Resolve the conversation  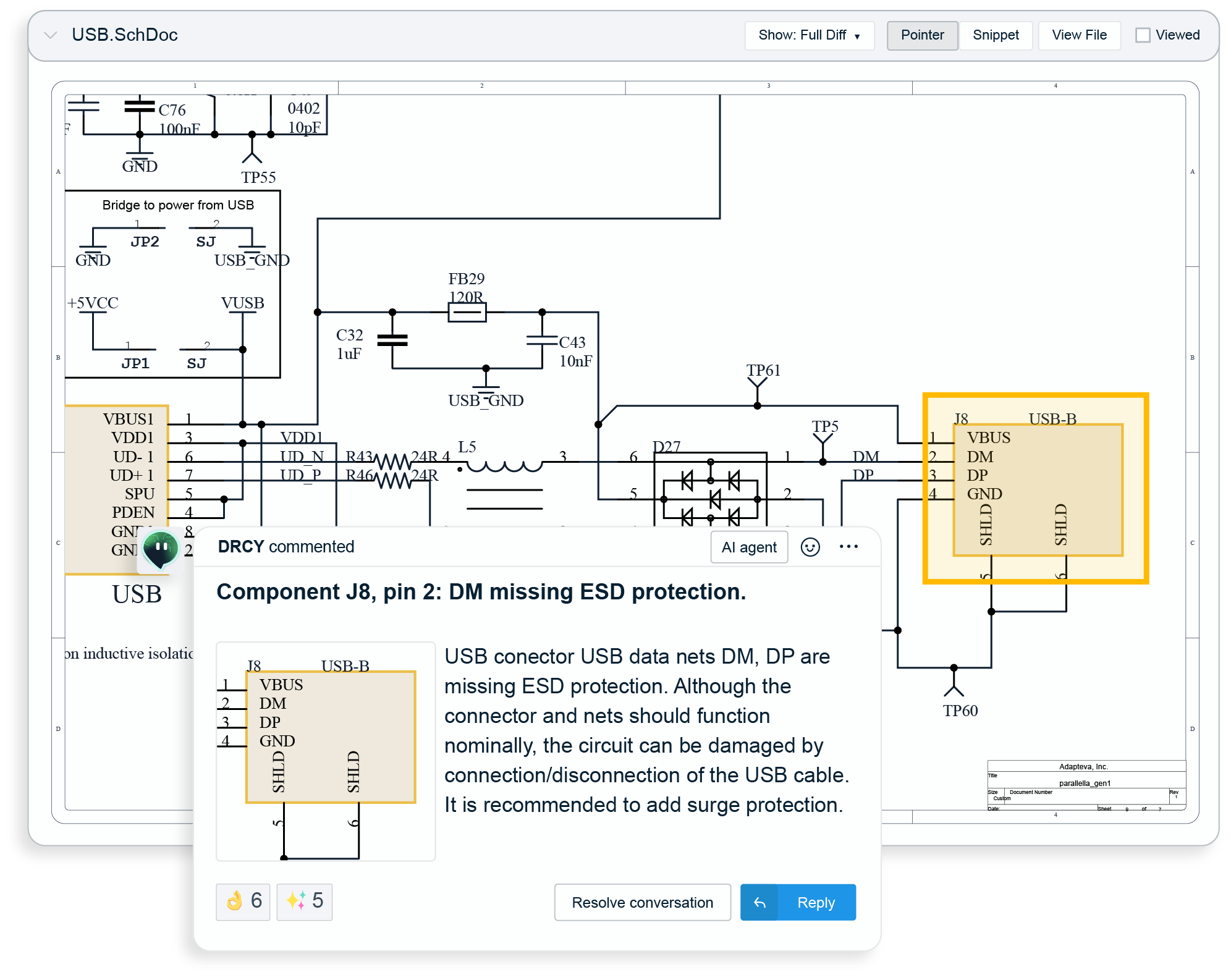(x=642, y=902)
